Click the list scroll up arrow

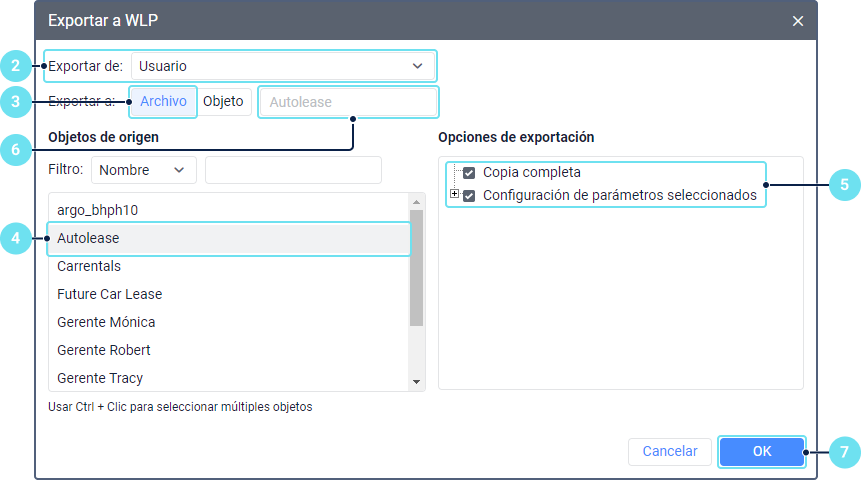pos(417,202)
